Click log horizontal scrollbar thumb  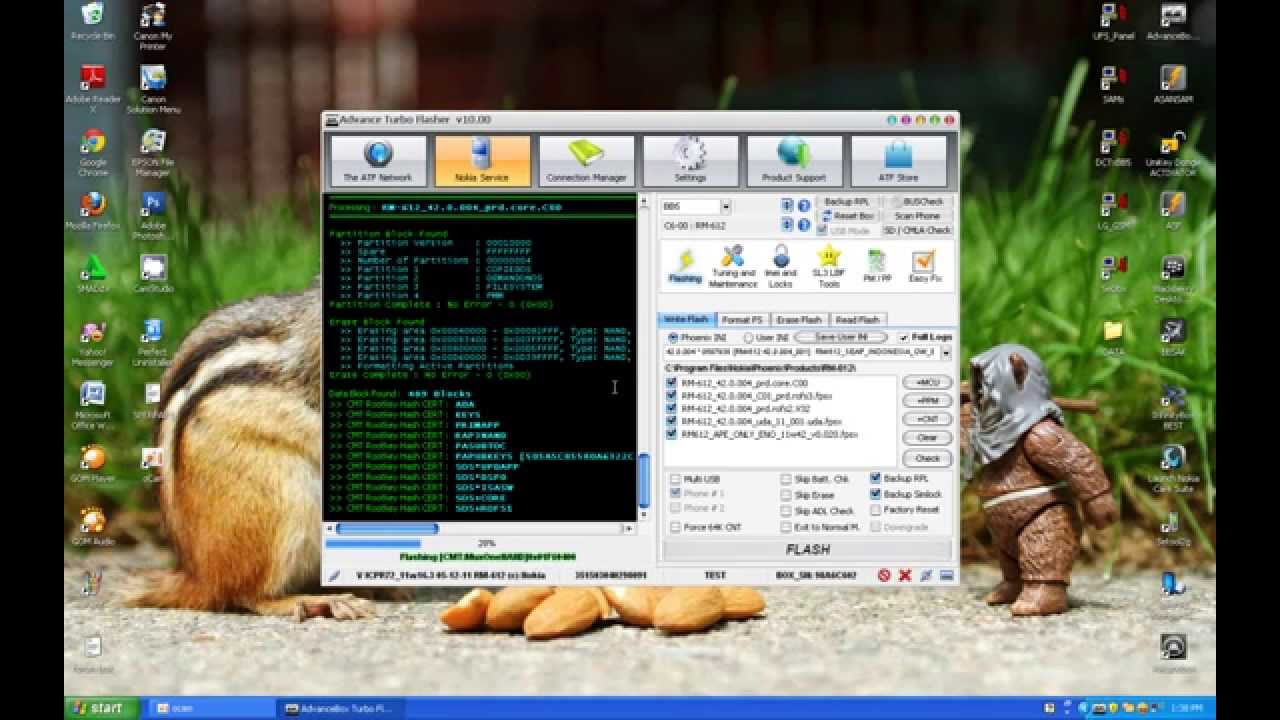click(387, 528)
